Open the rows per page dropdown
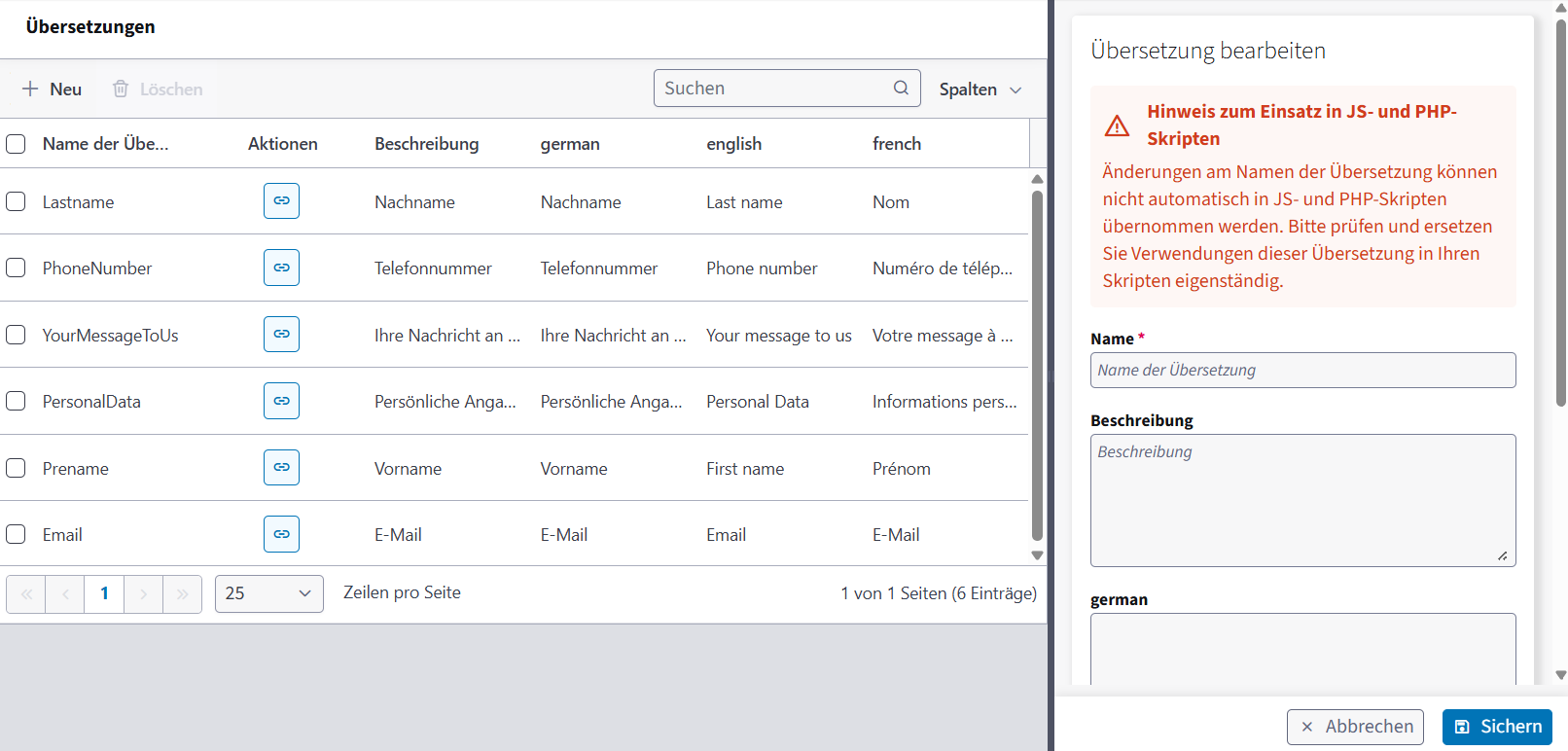Screen dimensions: 1568x751 [x=269, y=593]
